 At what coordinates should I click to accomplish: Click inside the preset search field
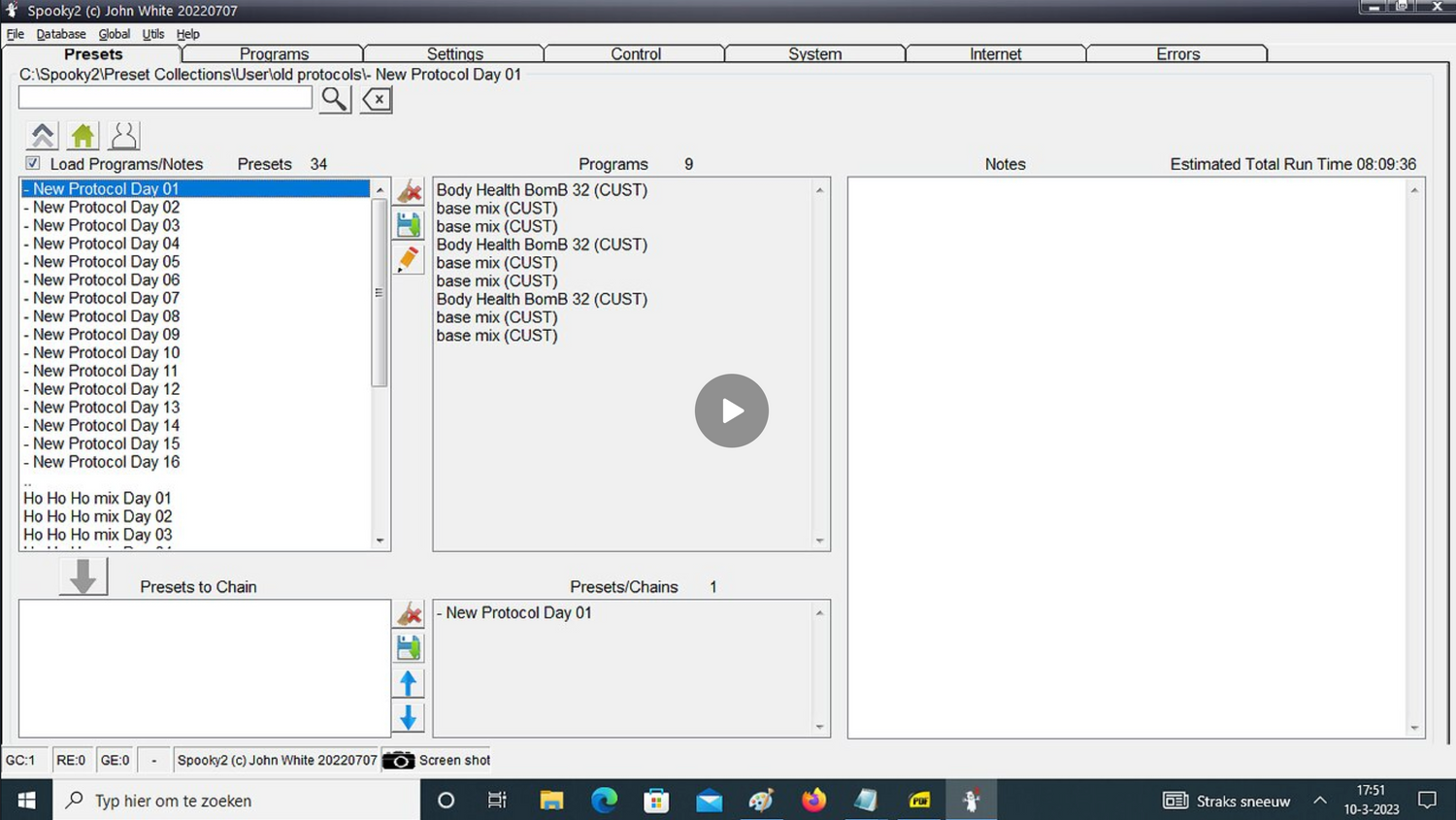click(x=165, y=97)
